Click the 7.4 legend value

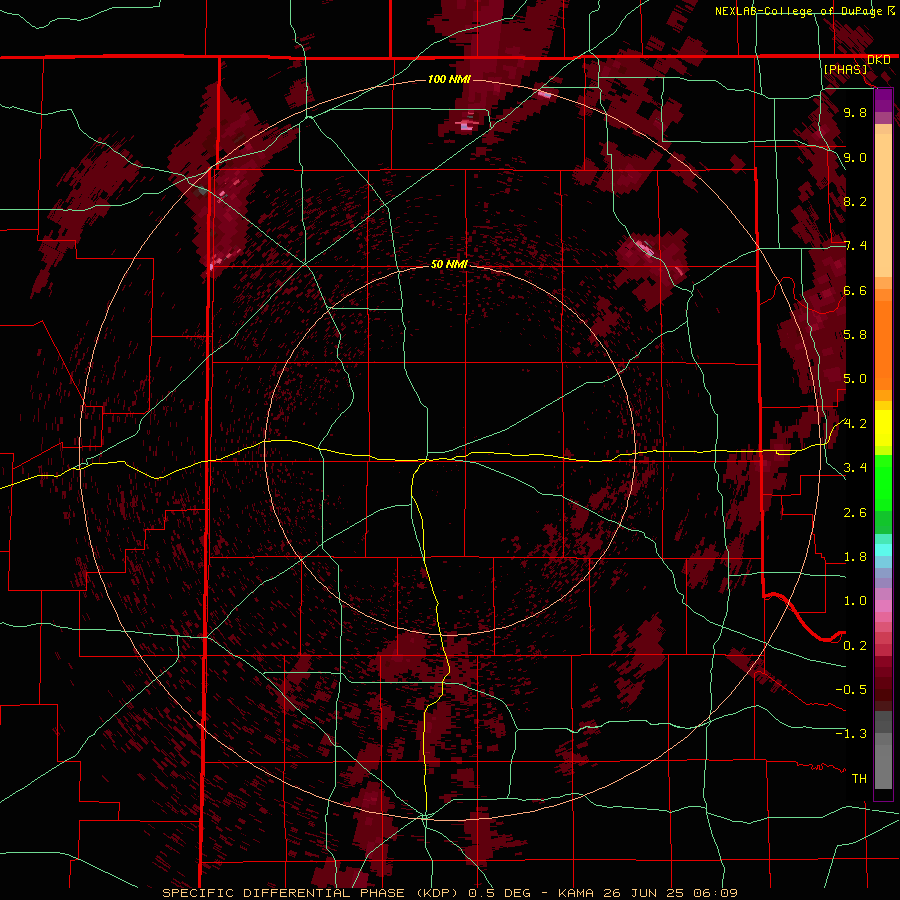(x=855, y=246)
